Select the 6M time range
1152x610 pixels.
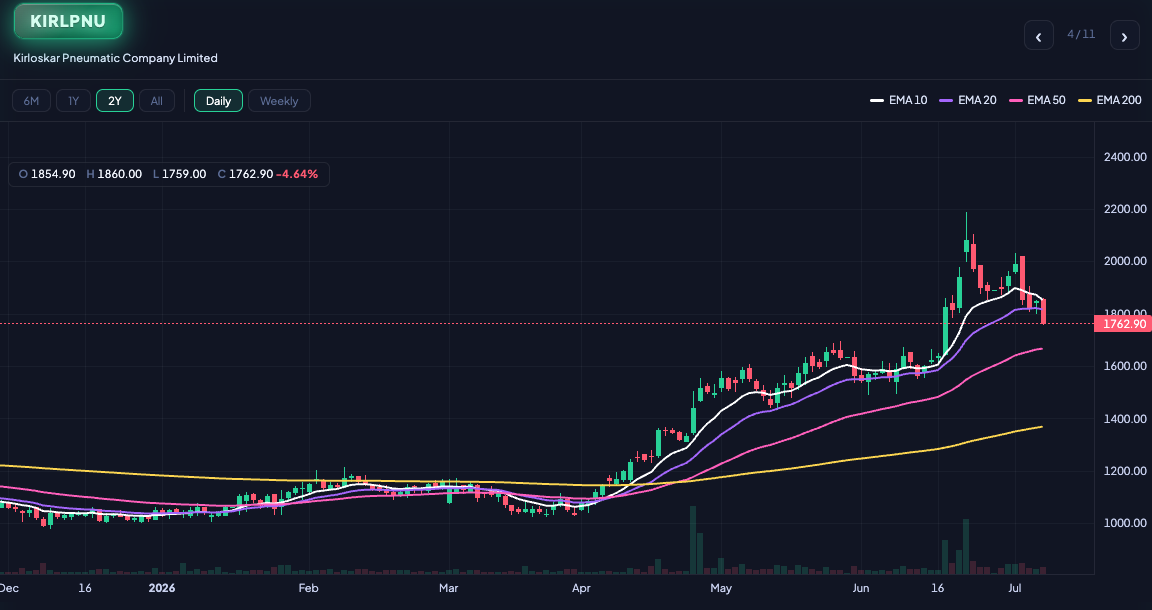tap(31, 101)
